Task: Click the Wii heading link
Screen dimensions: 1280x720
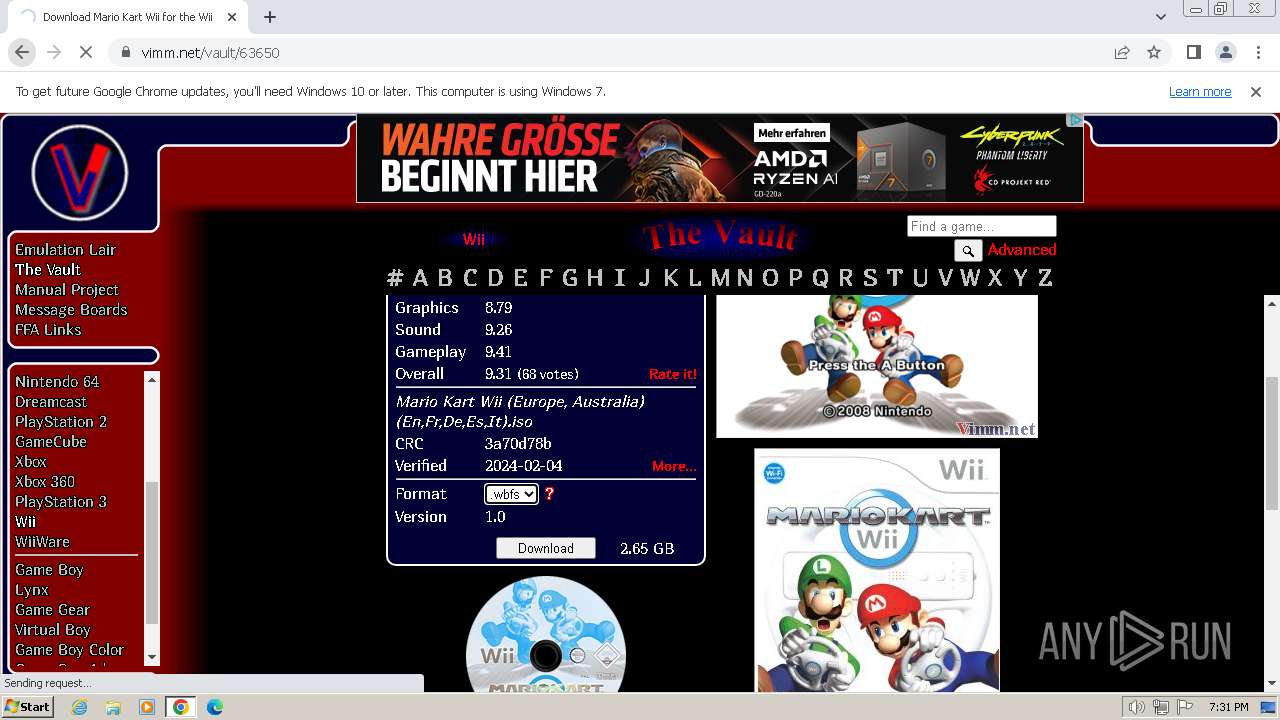Action: coord(473,240)
